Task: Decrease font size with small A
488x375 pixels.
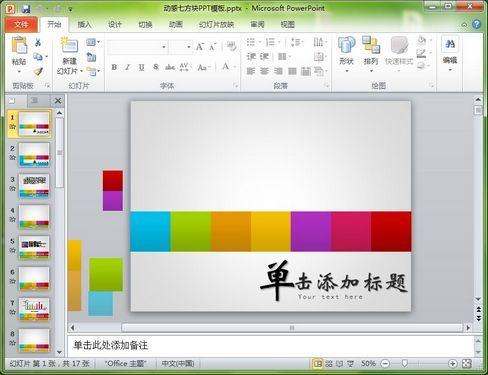Action: click(x=213, y=47)
